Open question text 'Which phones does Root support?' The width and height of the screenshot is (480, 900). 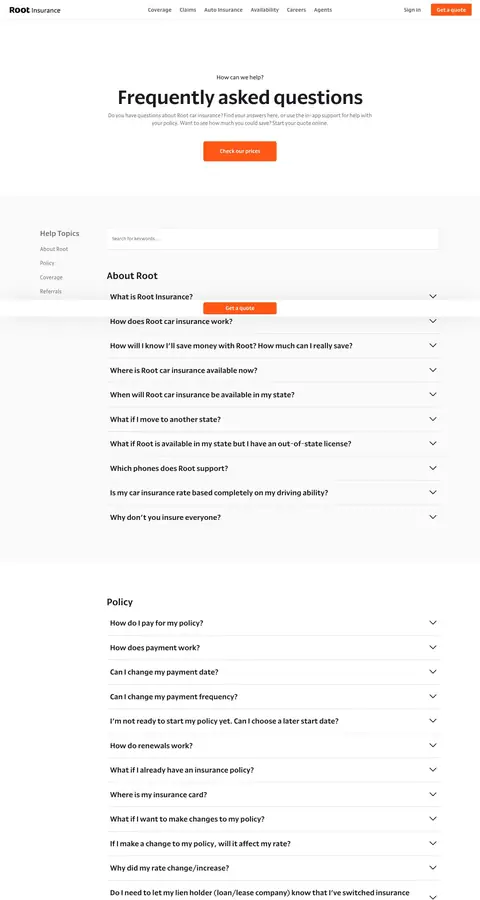pos(169,468)
